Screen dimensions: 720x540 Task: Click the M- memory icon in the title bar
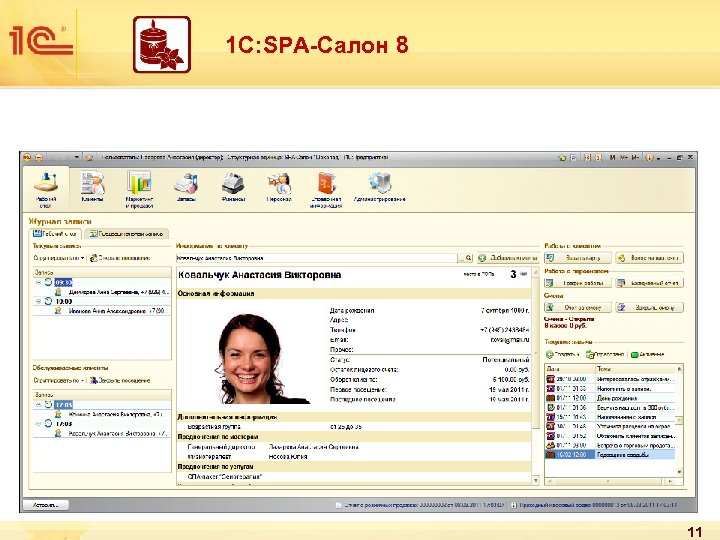click(x=635, y=158)
